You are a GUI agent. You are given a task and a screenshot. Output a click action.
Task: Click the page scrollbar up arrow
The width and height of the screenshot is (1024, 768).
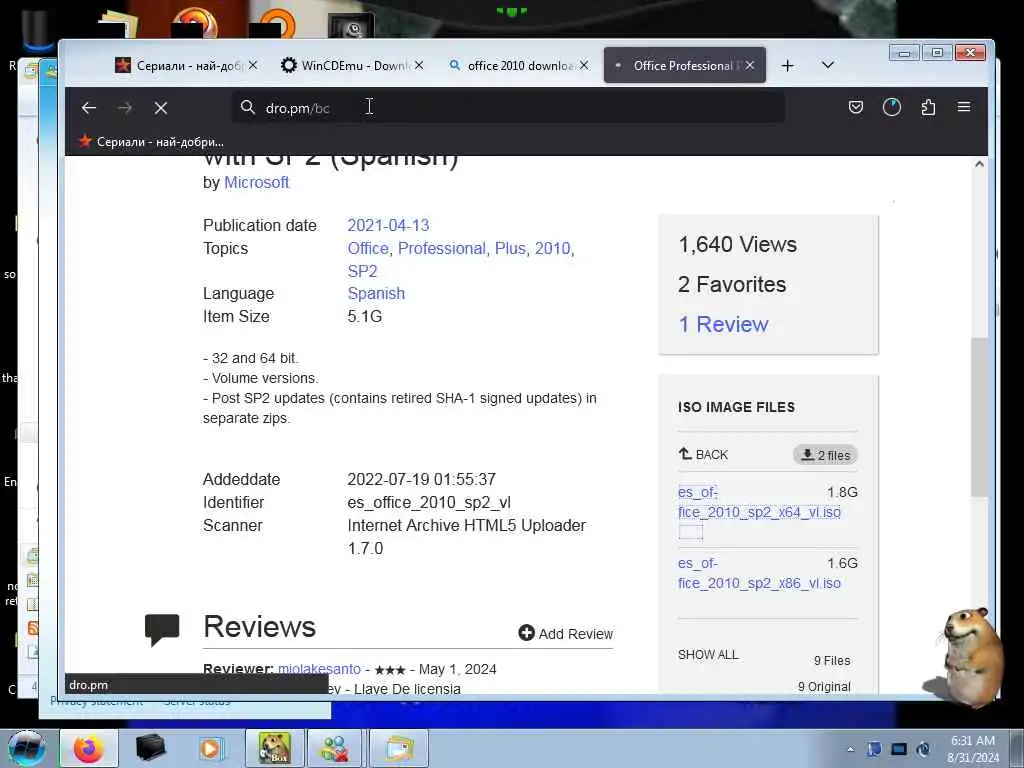pos(979,164)
